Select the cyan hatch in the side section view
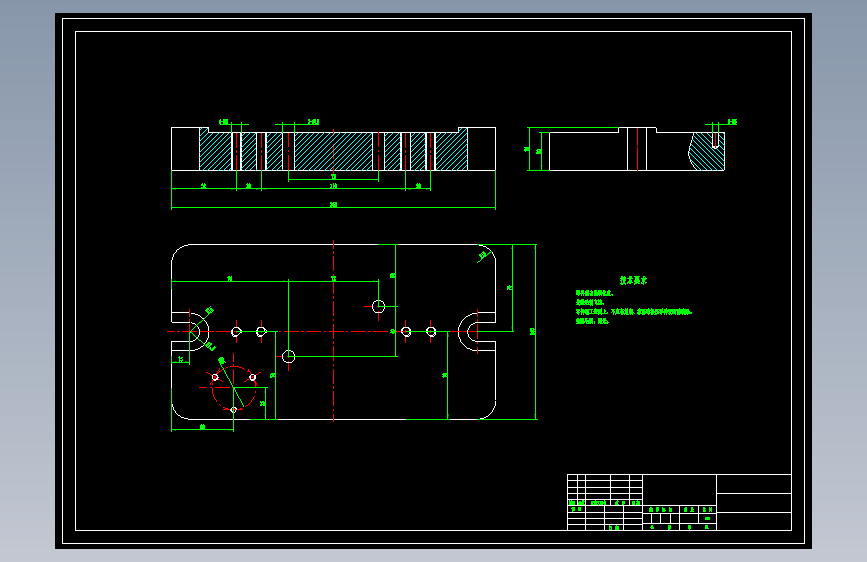 [x=707, y=151]
